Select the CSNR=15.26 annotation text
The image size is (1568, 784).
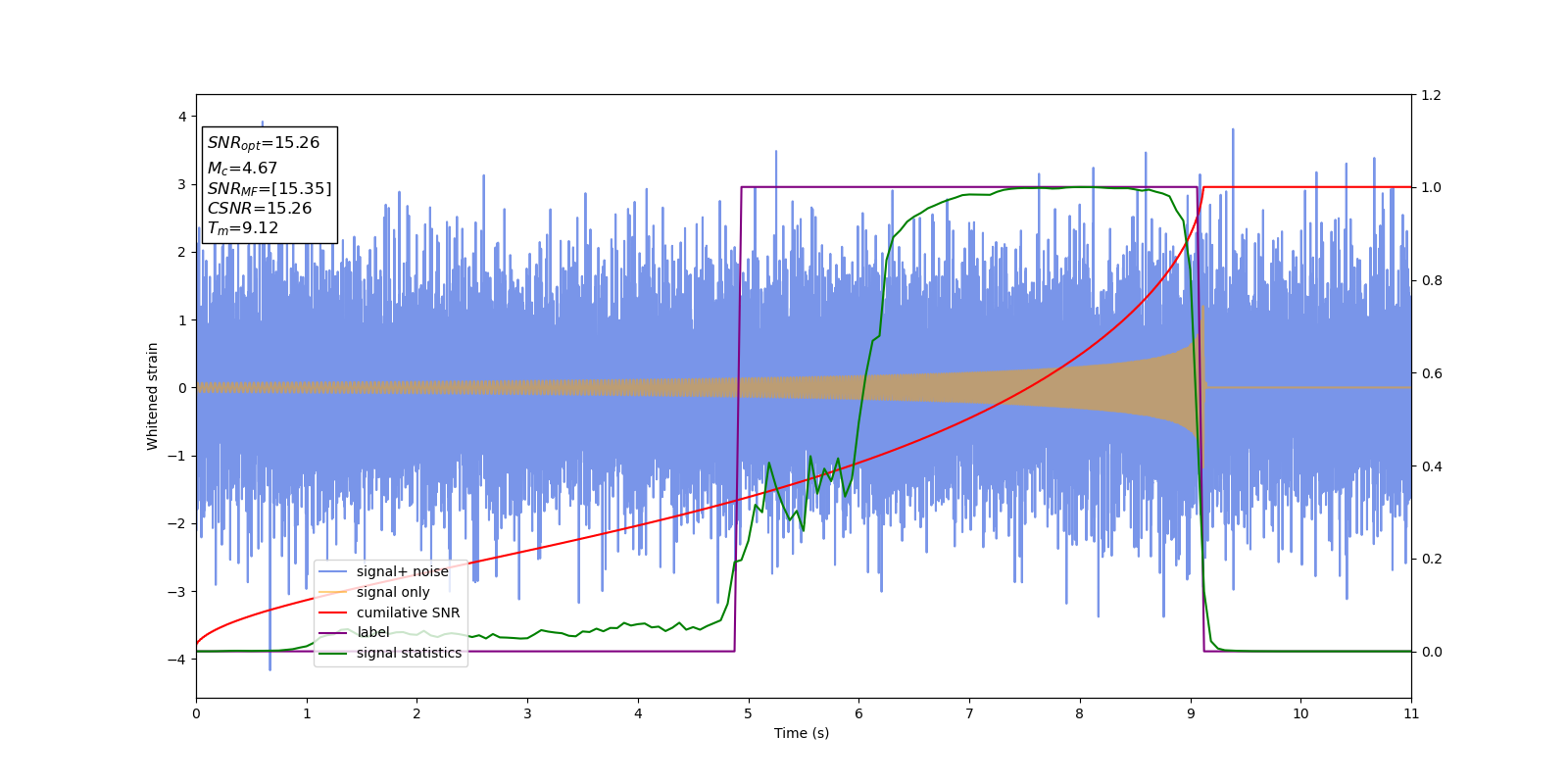(260, 208)
